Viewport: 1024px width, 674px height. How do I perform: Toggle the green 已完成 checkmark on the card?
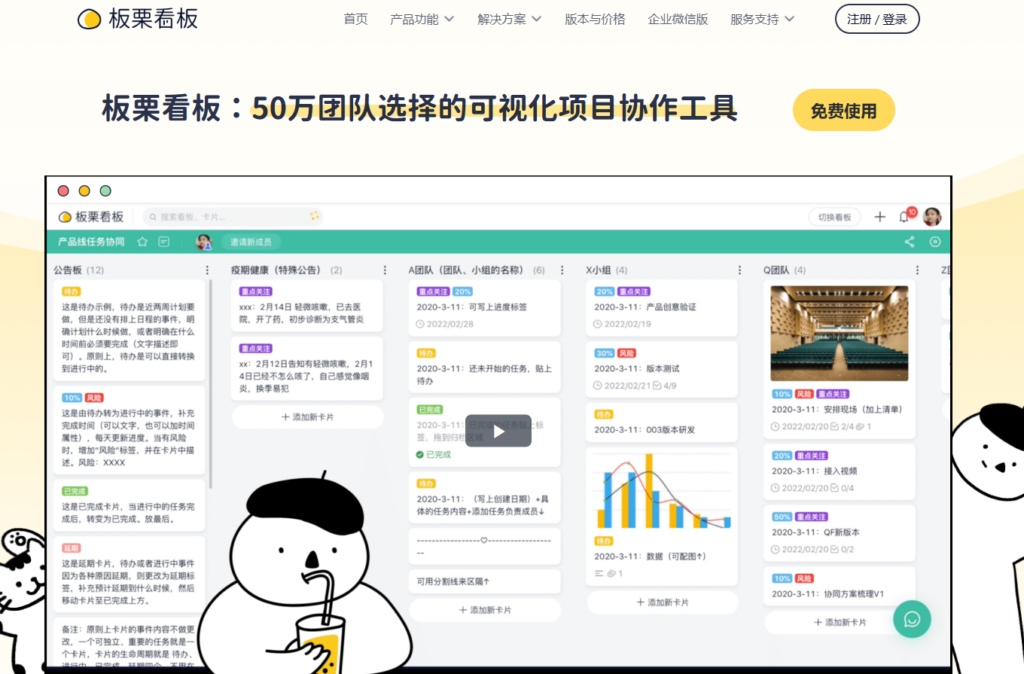tap(420, 455)
